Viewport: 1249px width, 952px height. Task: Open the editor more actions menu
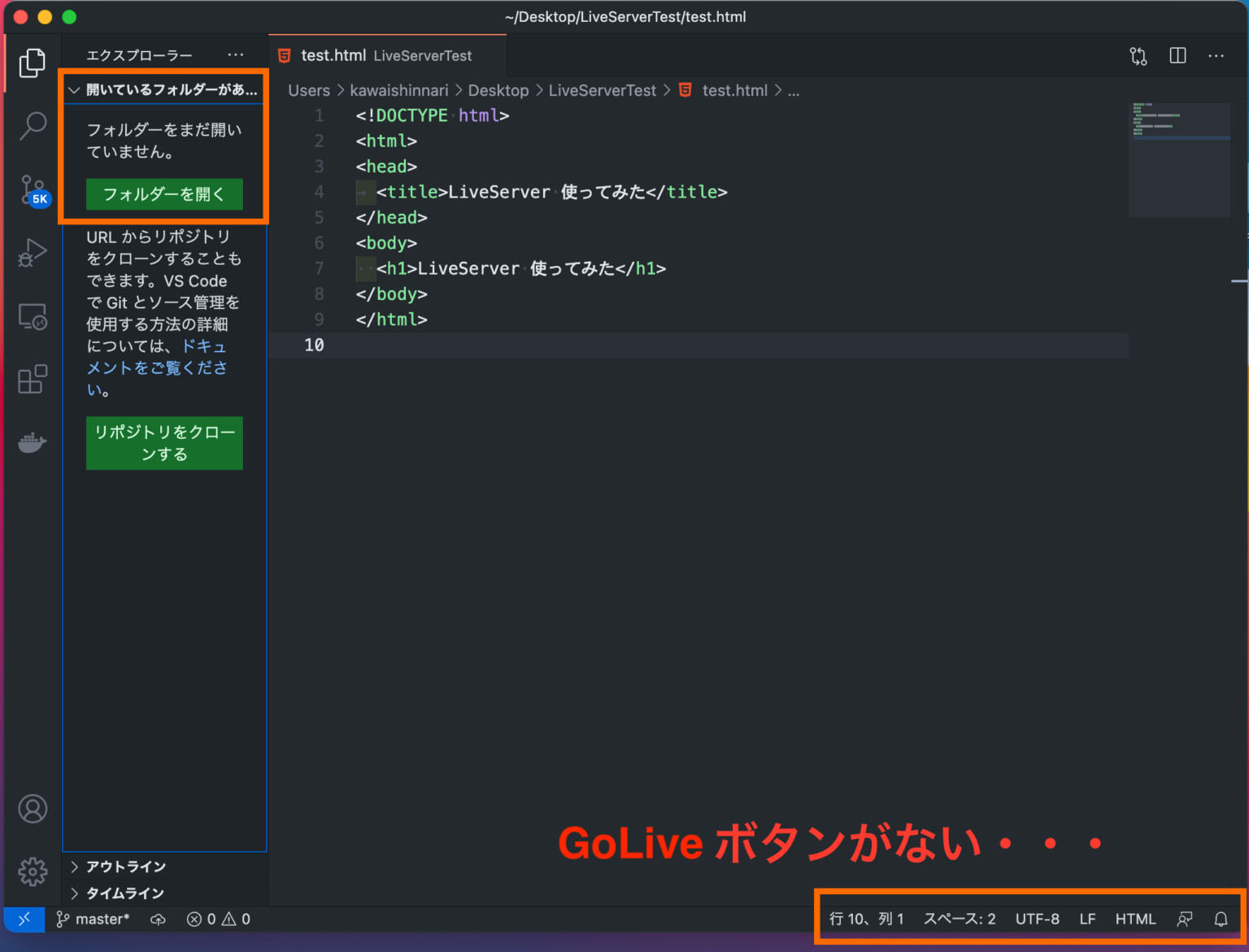click(1216, 55)
